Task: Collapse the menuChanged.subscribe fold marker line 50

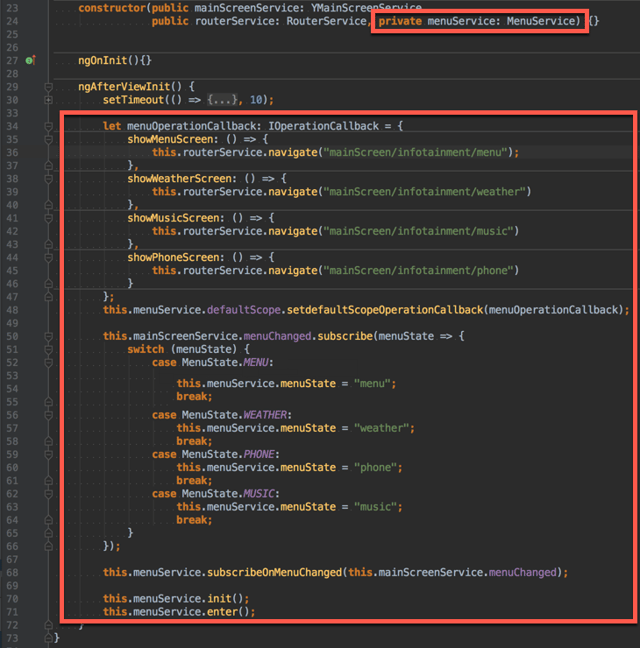Action: [48, 336]
